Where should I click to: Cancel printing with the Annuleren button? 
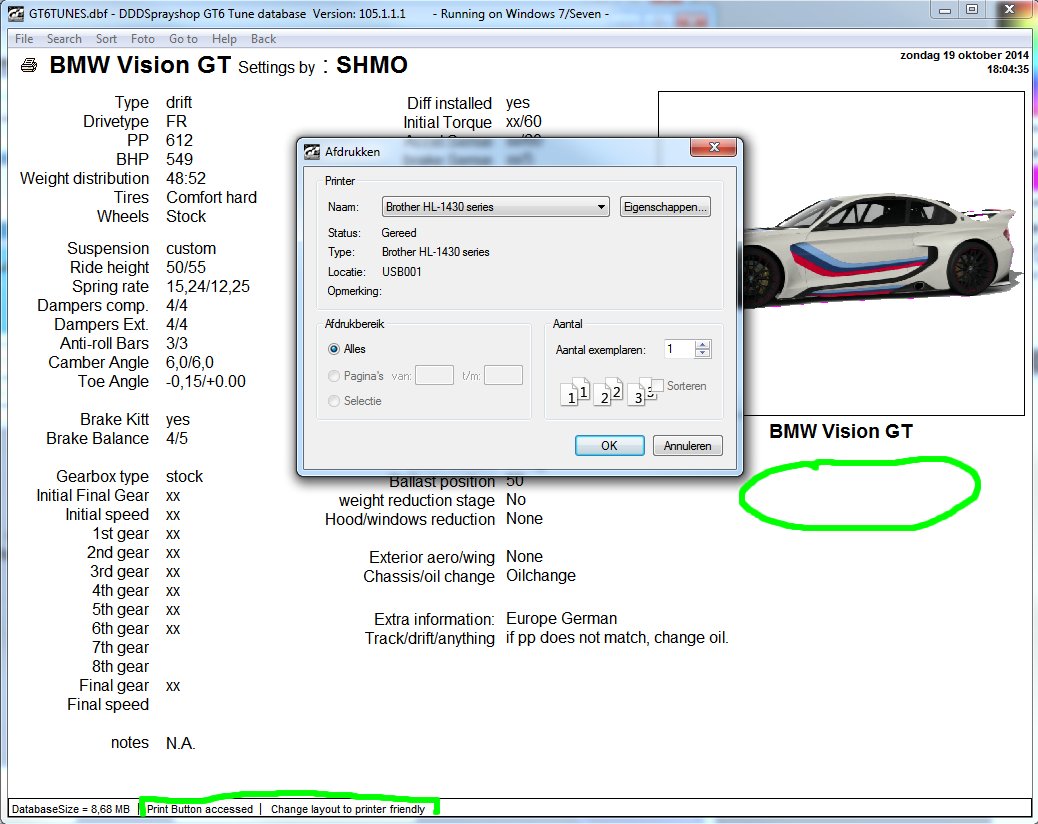[x=687, y=445]
